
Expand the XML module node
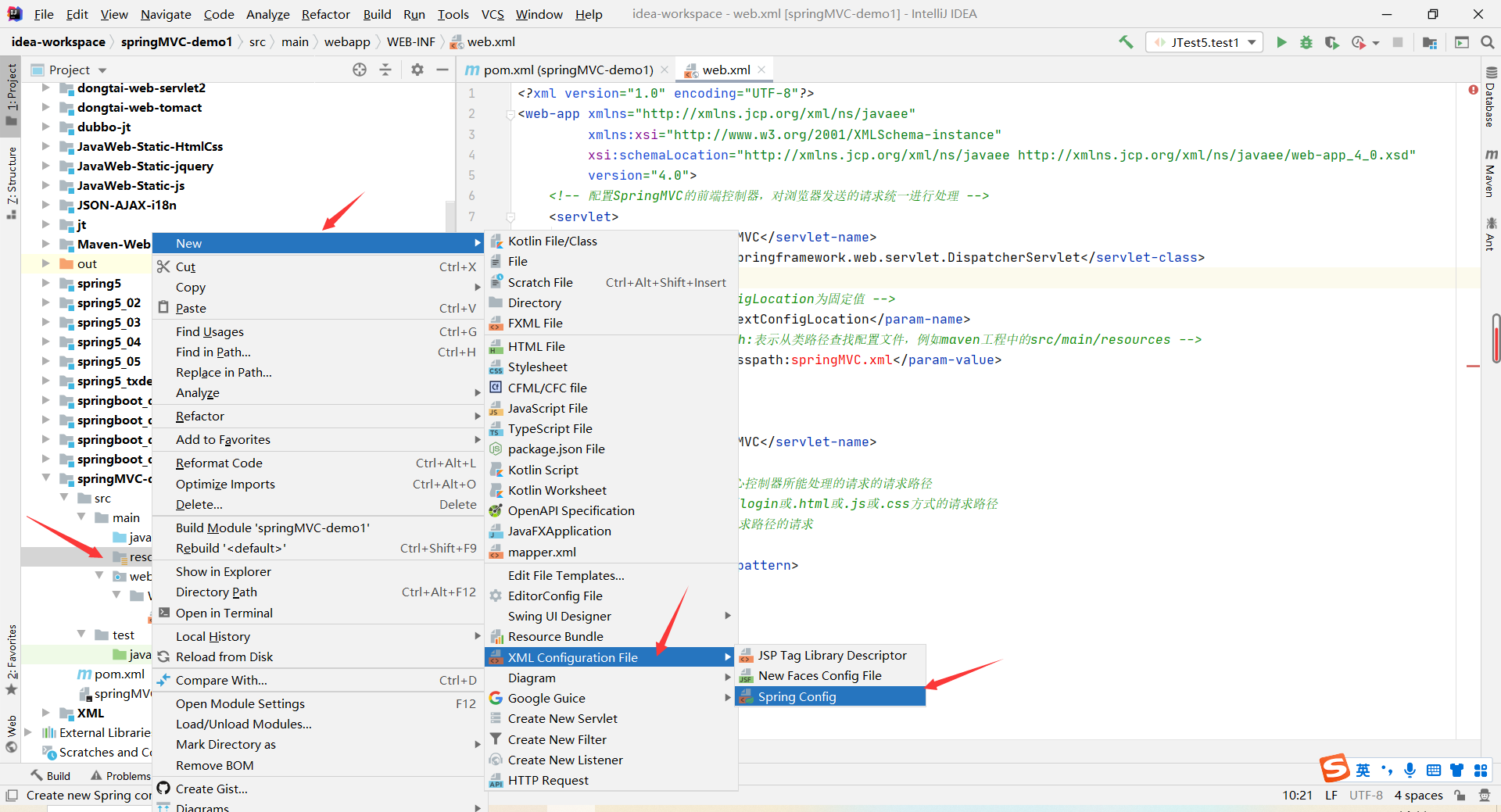45,713
